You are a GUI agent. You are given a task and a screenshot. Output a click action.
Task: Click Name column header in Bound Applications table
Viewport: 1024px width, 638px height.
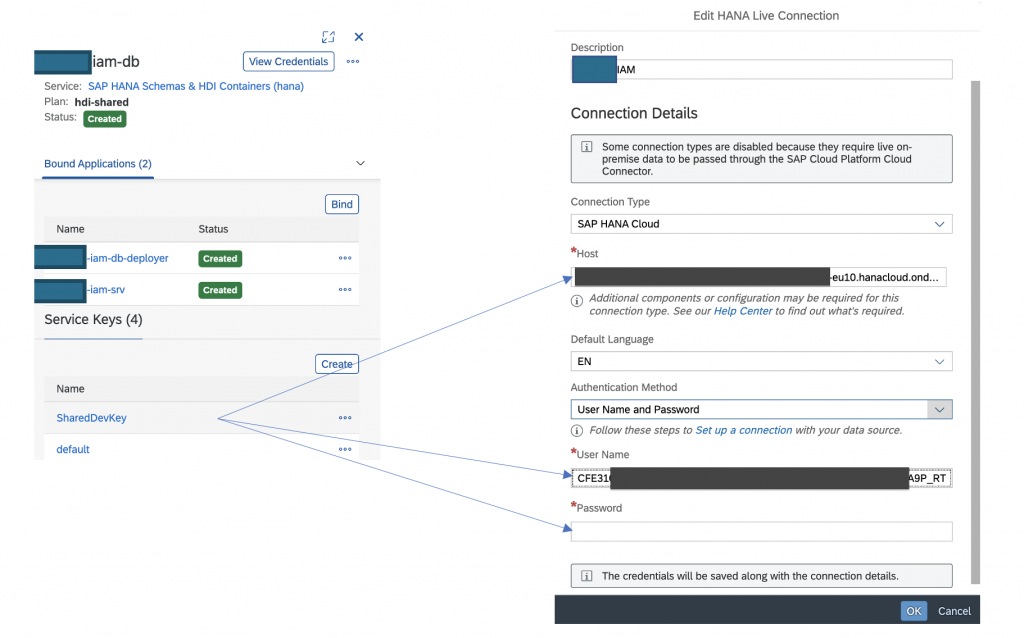(x=71, y=229)
